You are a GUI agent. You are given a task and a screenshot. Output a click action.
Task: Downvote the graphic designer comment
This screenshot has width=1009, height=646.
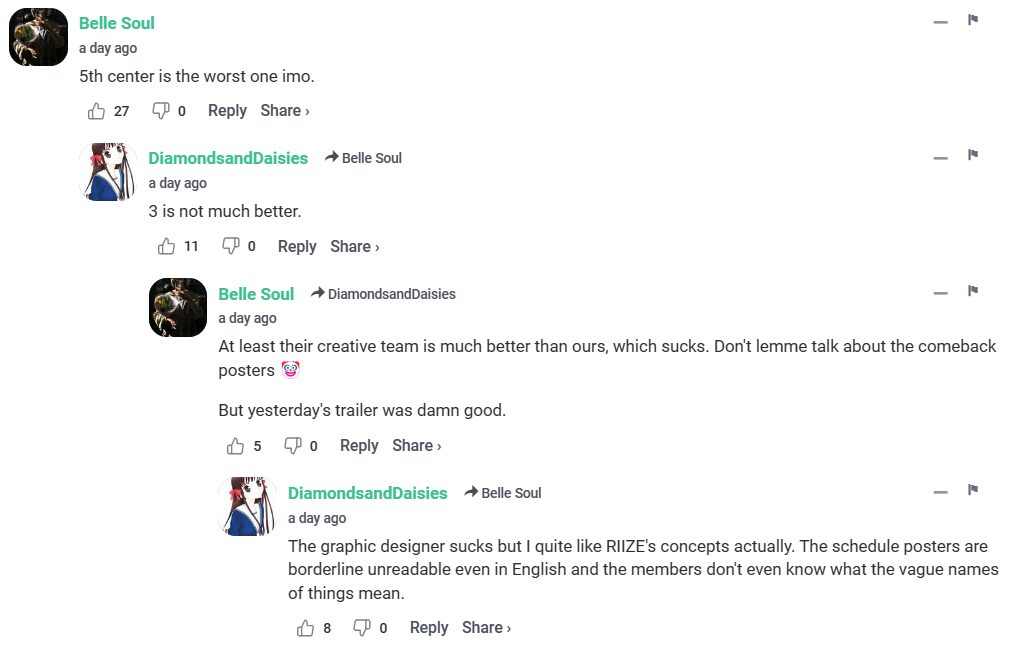362,628
